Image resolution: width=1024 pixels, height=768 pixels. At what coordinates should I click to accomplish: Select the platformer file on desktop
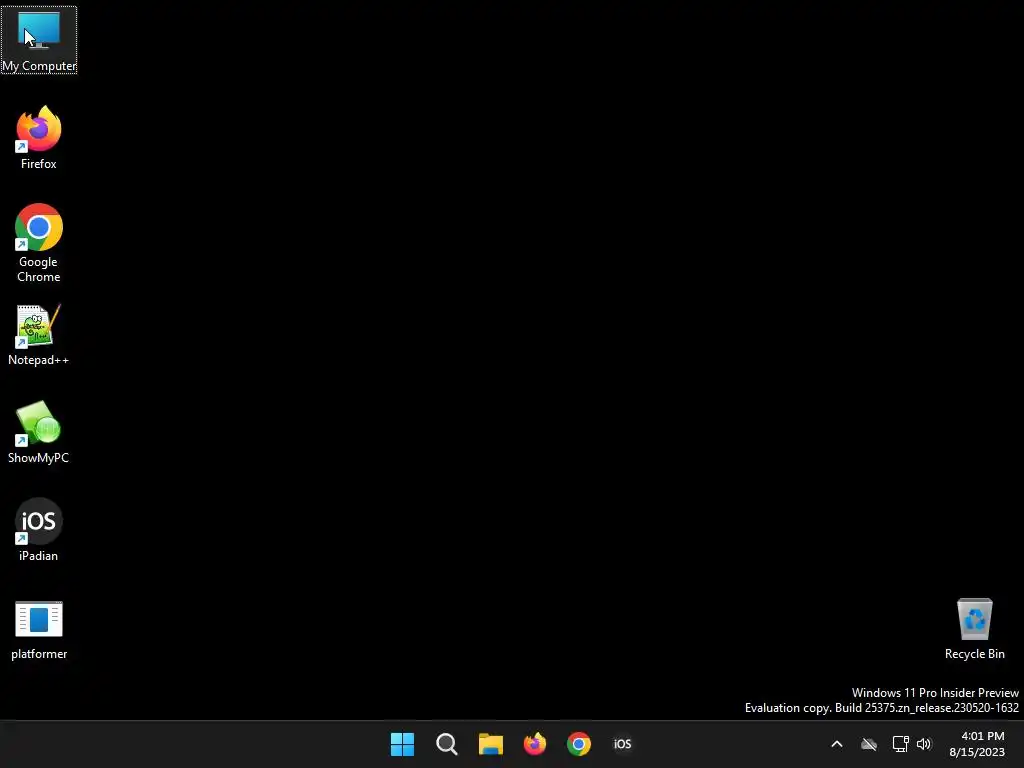39,630
